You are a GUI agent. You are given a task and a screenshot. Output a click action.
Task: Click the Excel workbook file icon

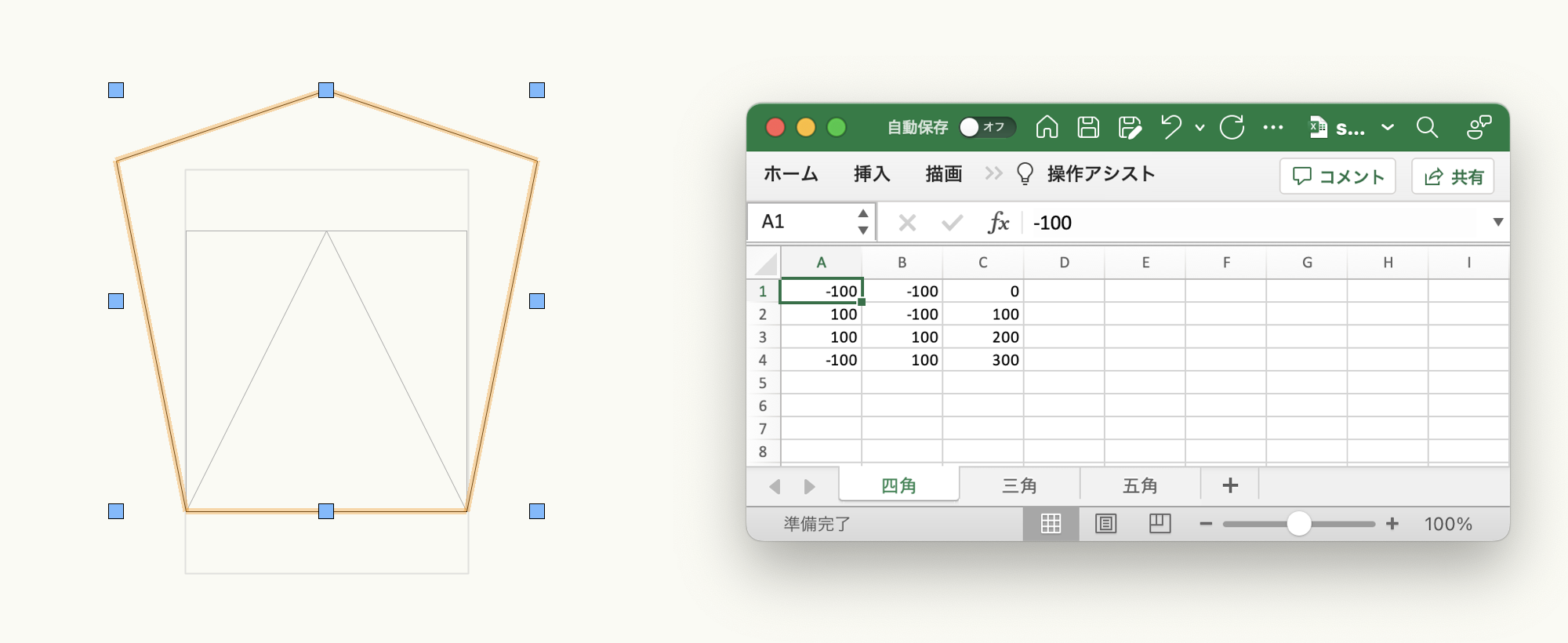pos(1318,127)
